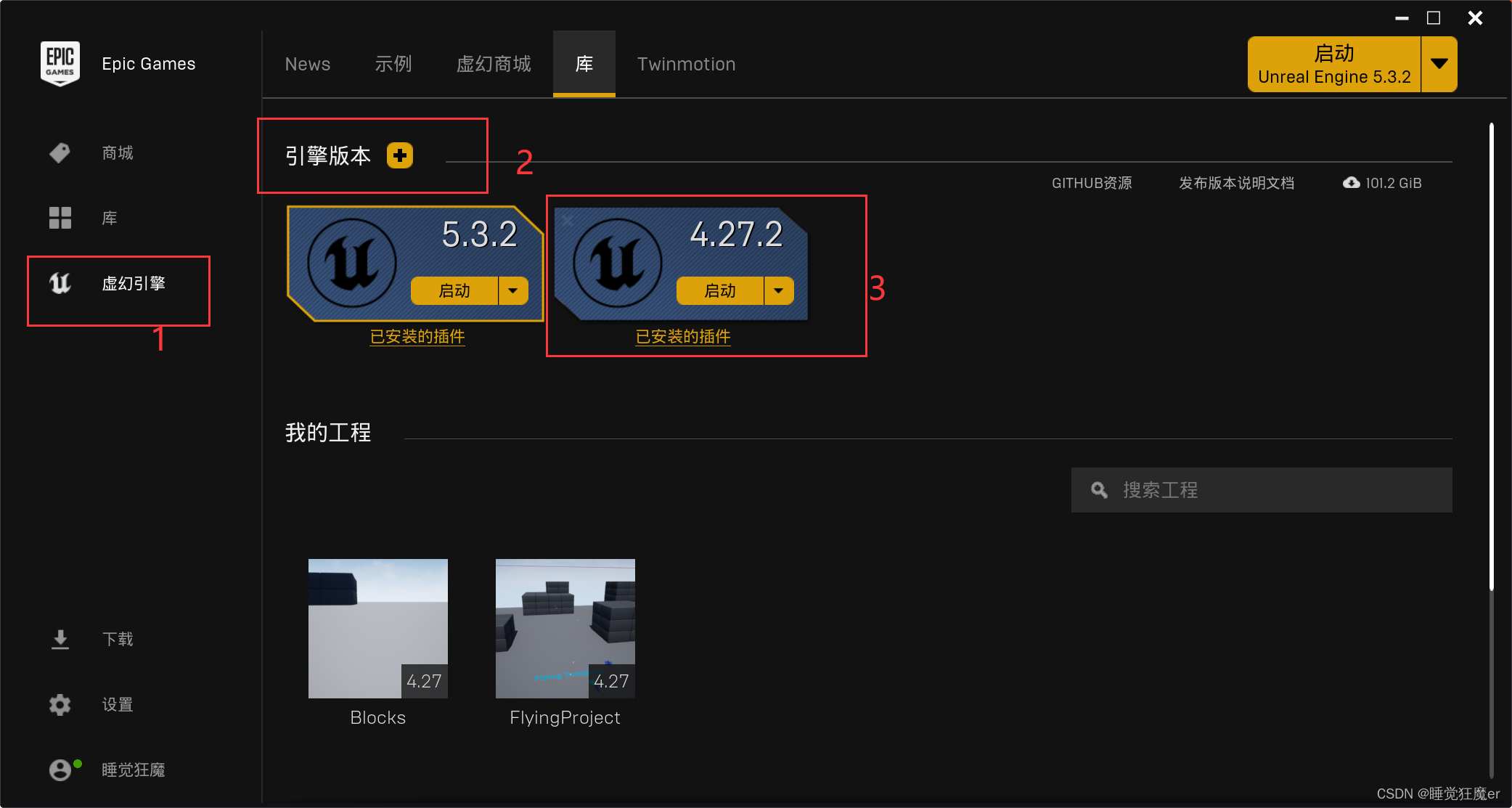Add an engine version with the plus icon
Screen dimensions: 1512x808
[400, 155]
